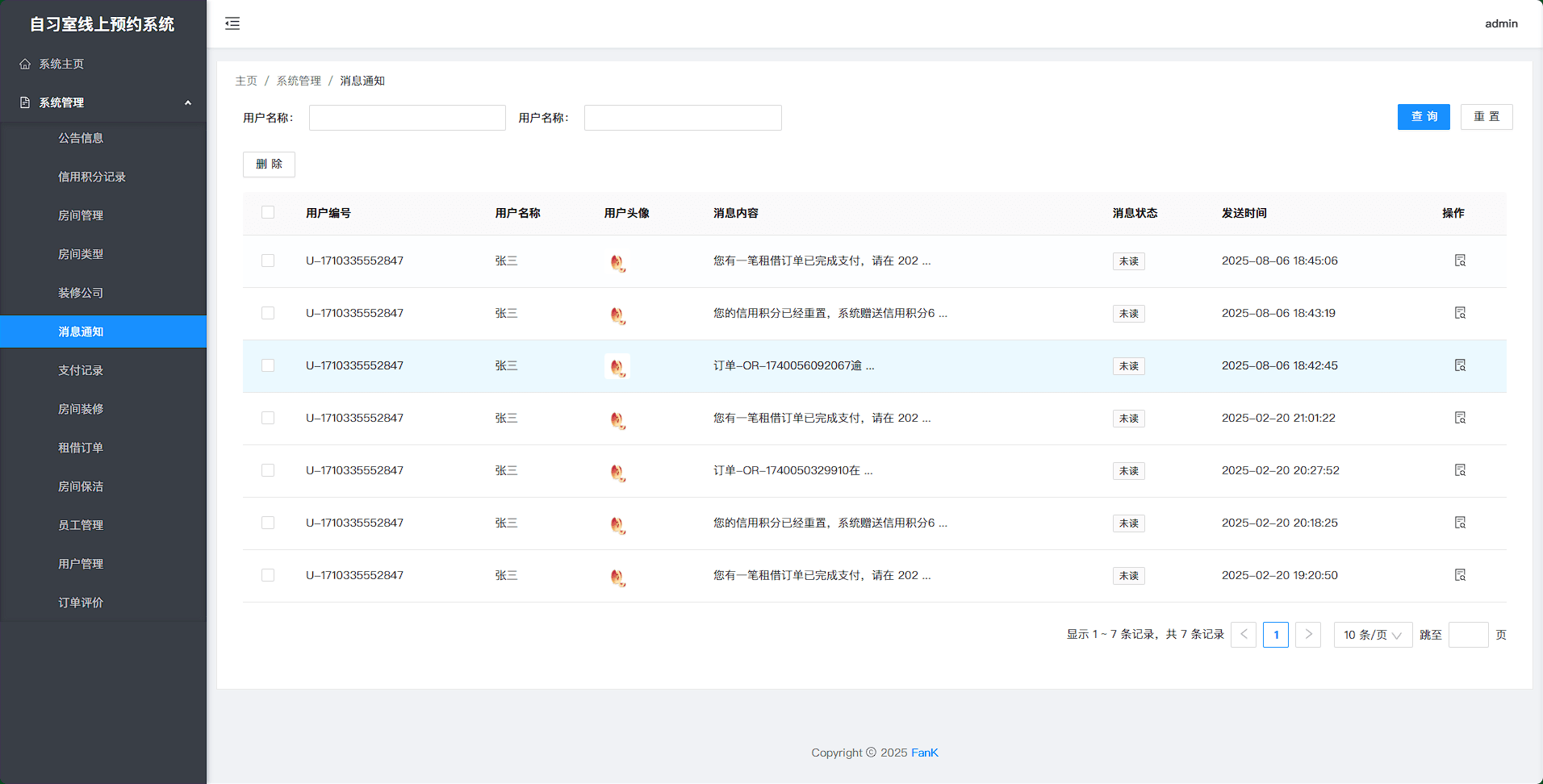Open the admin user menu
The image size is (1543, 784).
coord(1501,23)
